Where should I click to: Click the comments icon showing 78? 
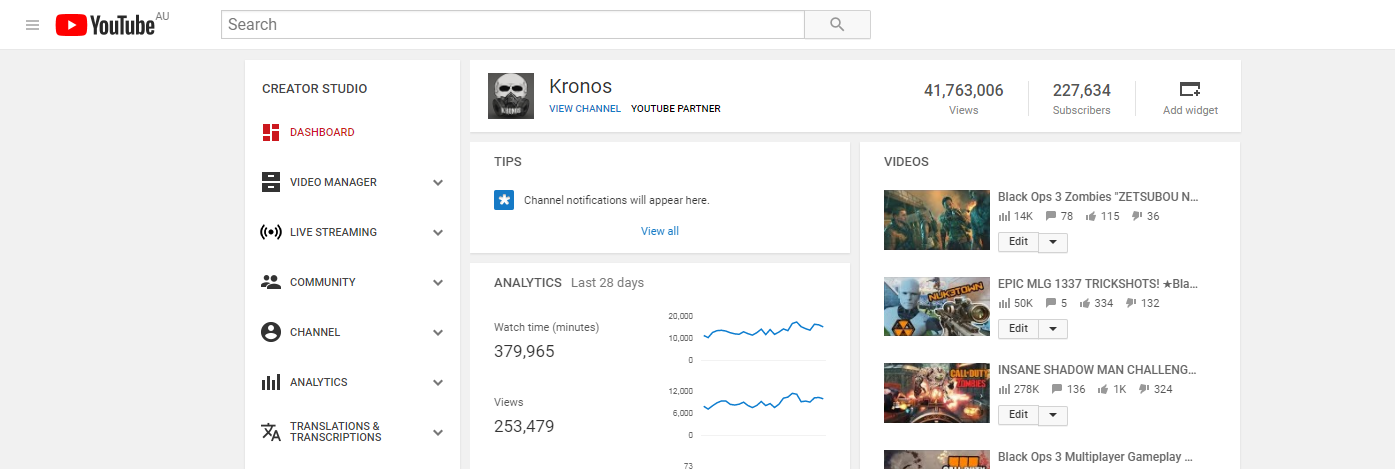(1051, 216)
